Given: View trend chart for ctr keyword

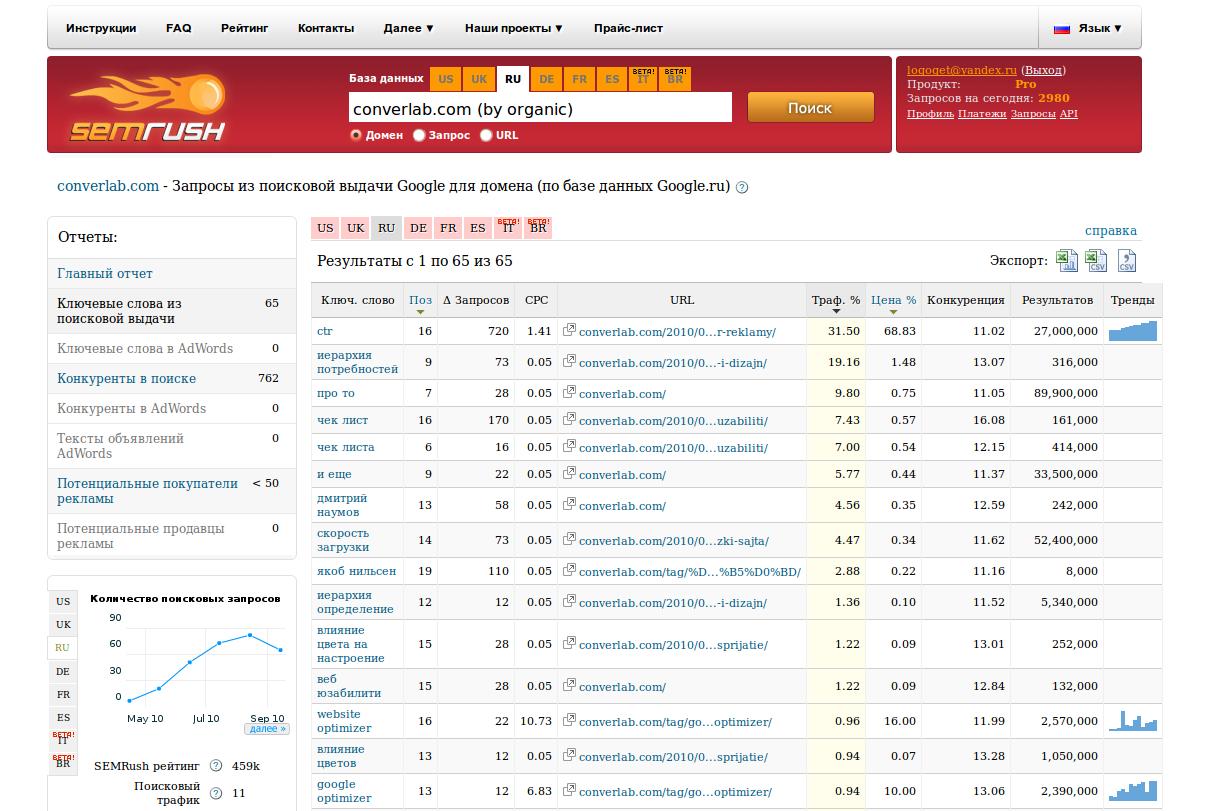Looking at the screenshot, I should point(1132,330).
